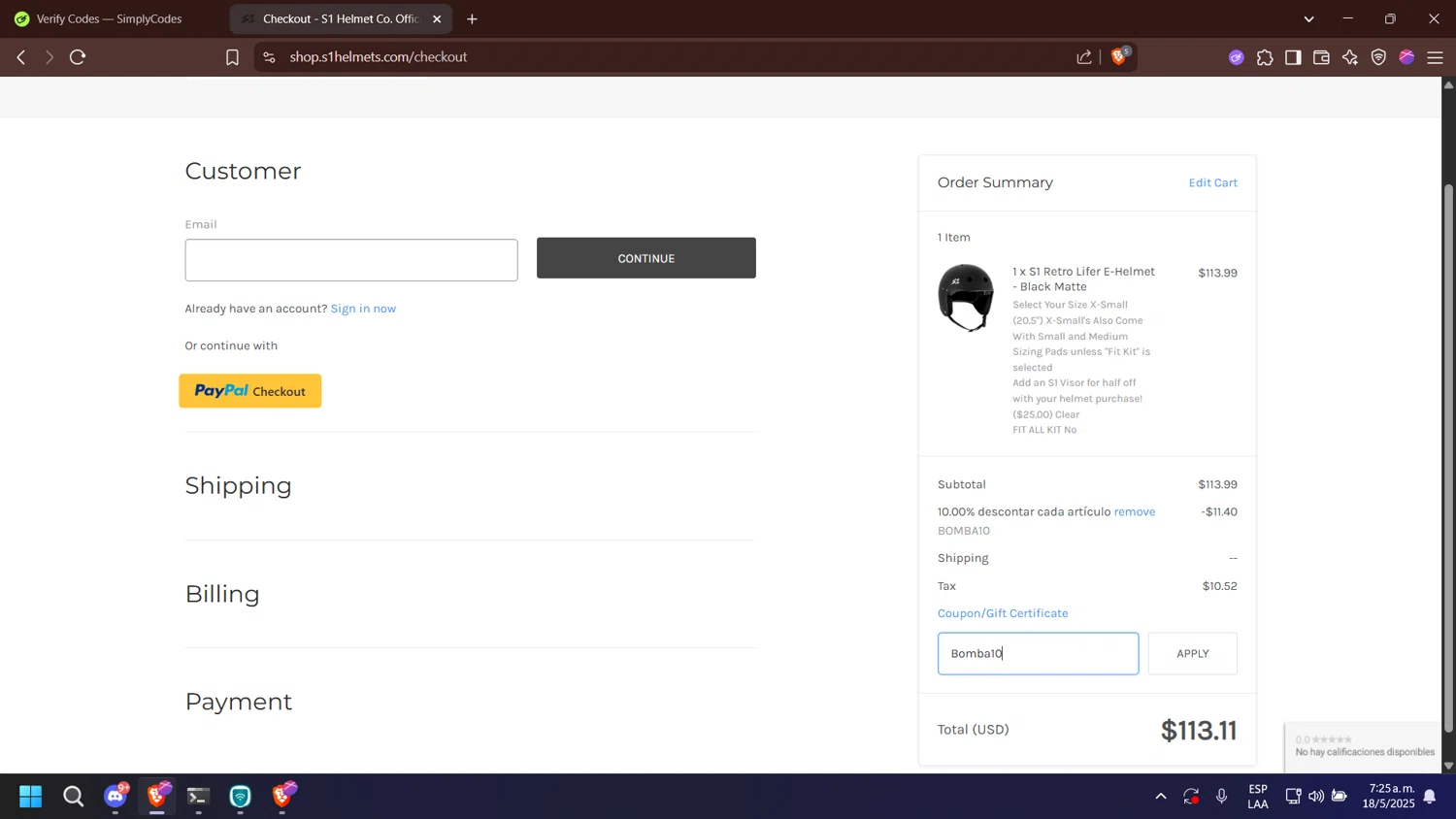This screenshot has width=1456, height=819.
Task: Open the Discord taskbar icon
Action: tap(116, 797)
